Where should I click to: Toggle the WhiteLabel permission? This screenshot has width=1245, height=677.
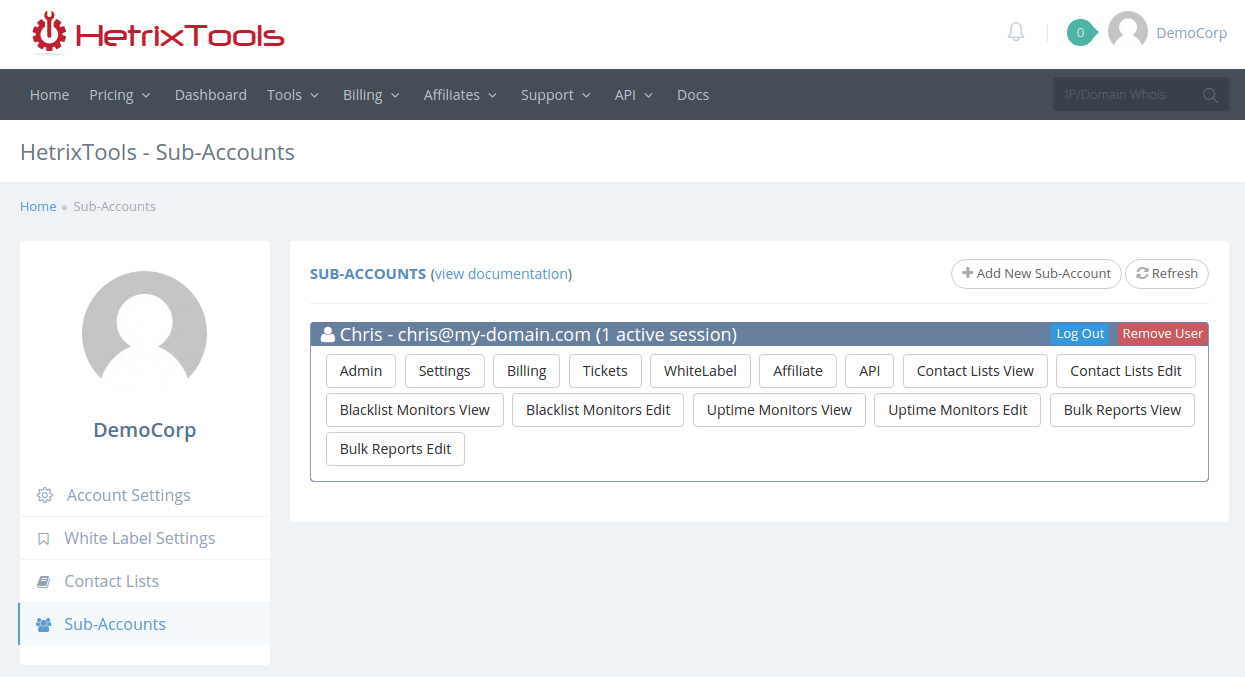point(700,370)
